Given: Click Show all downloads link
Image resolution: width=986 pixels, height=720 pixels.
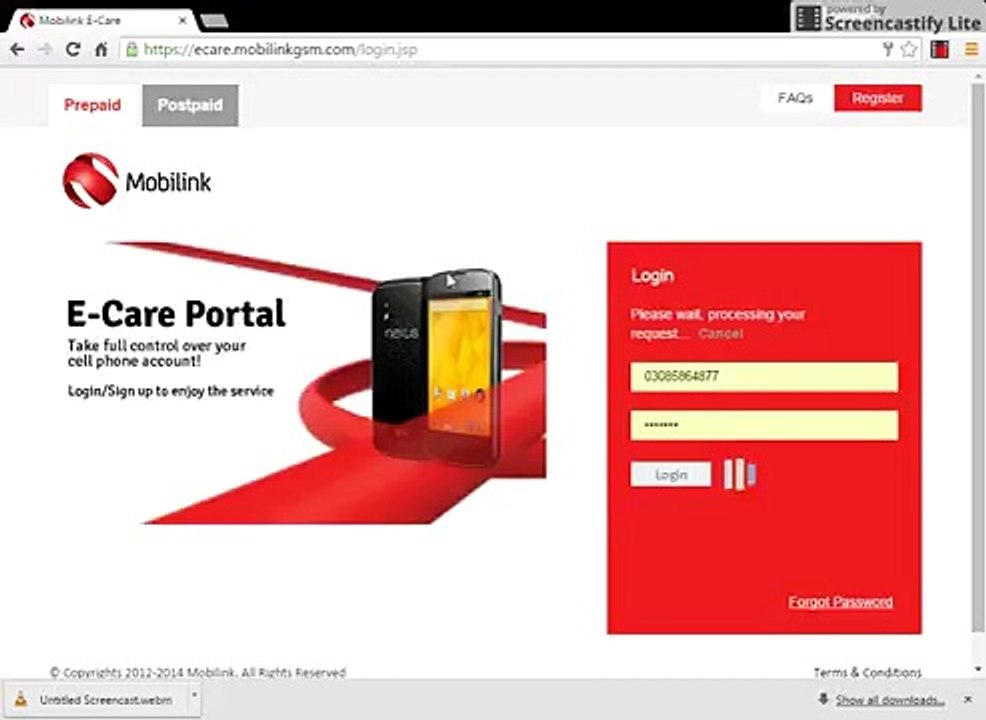Looking at the screenshot, I should 890,700.
